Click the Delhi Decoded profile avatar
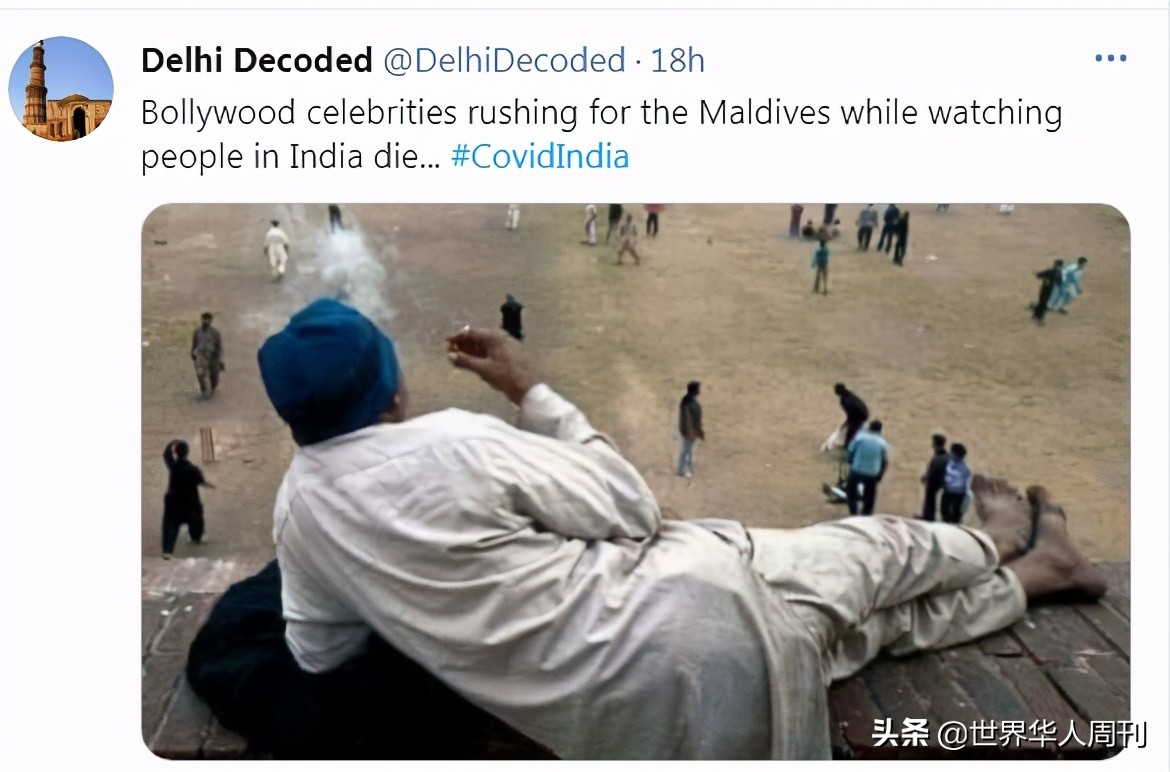The image size is (1170, 772). 61,89
